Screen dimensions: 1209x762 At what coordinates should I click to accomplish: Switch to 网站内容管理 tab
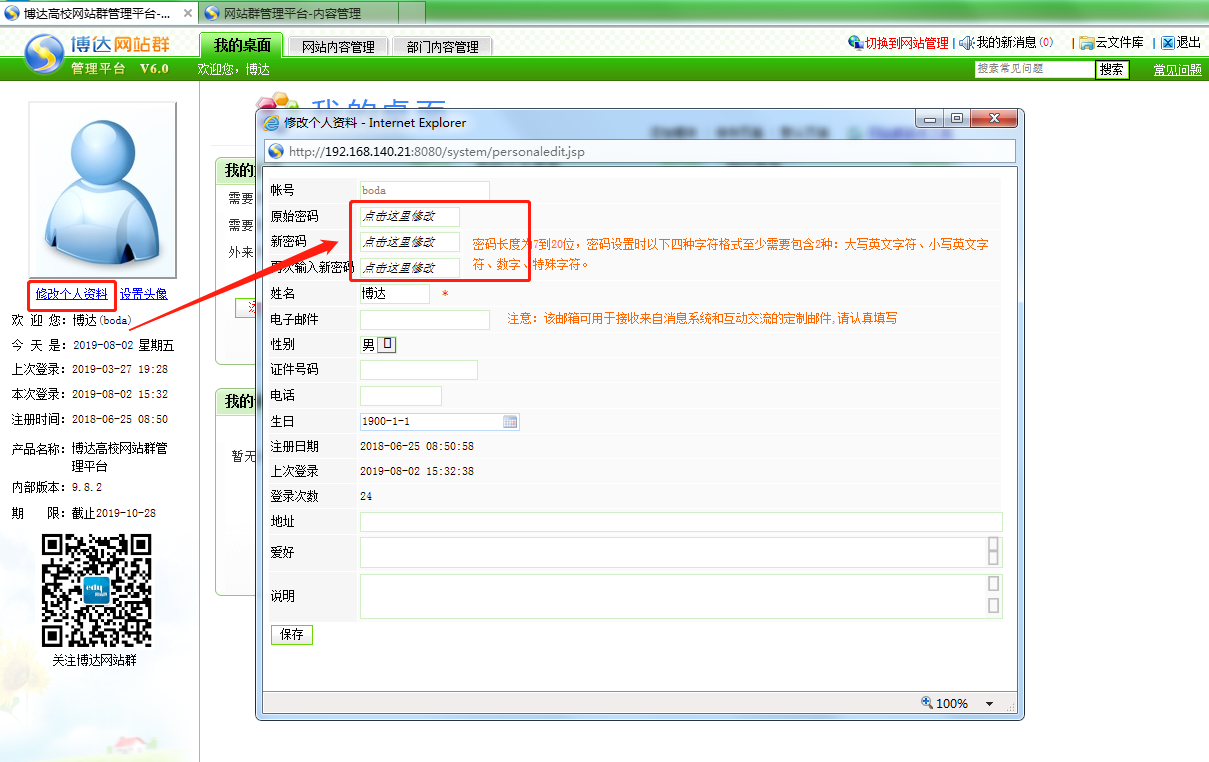[x=338, y=47]
